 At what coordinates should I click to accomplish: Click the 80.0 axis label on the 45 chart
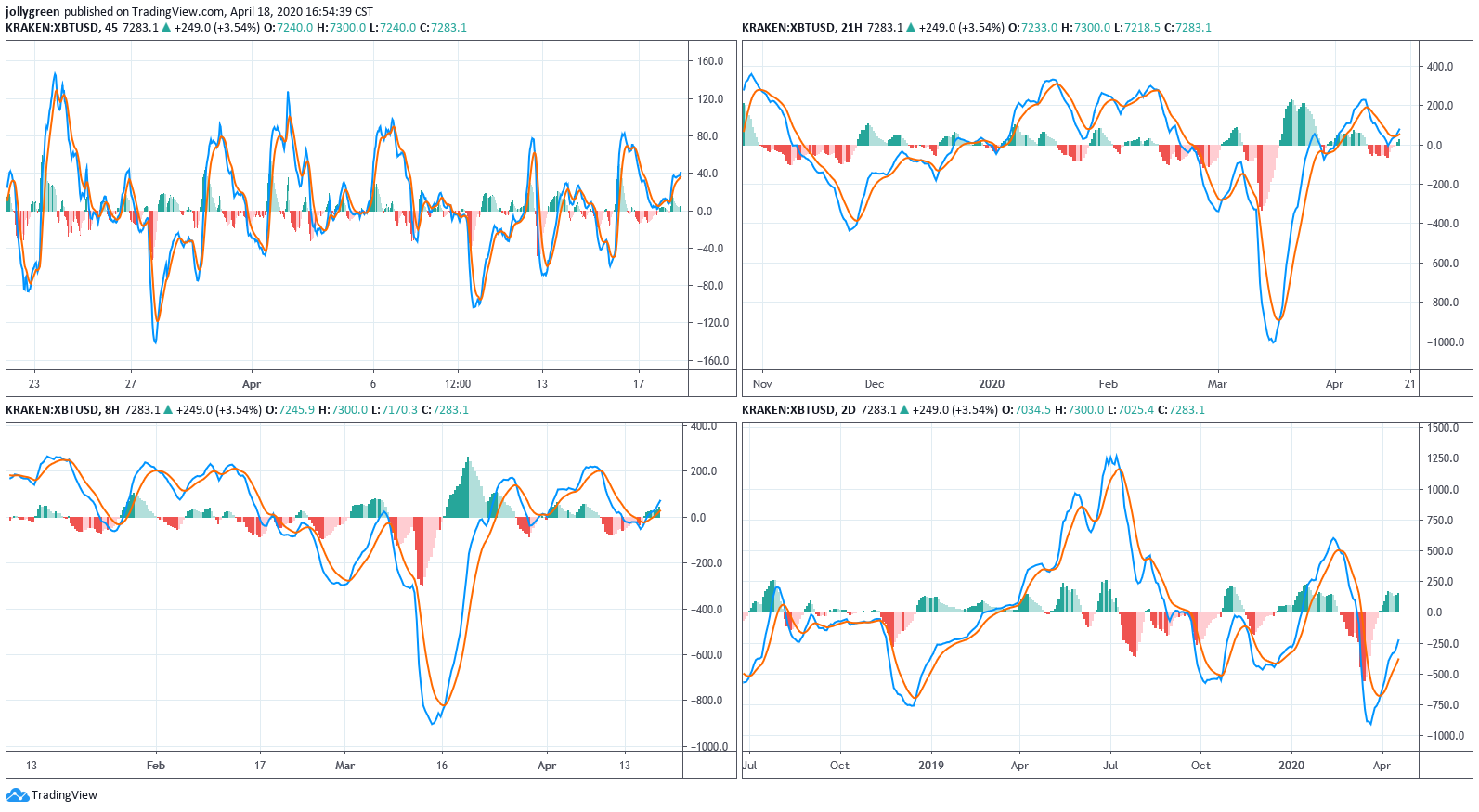707,136
